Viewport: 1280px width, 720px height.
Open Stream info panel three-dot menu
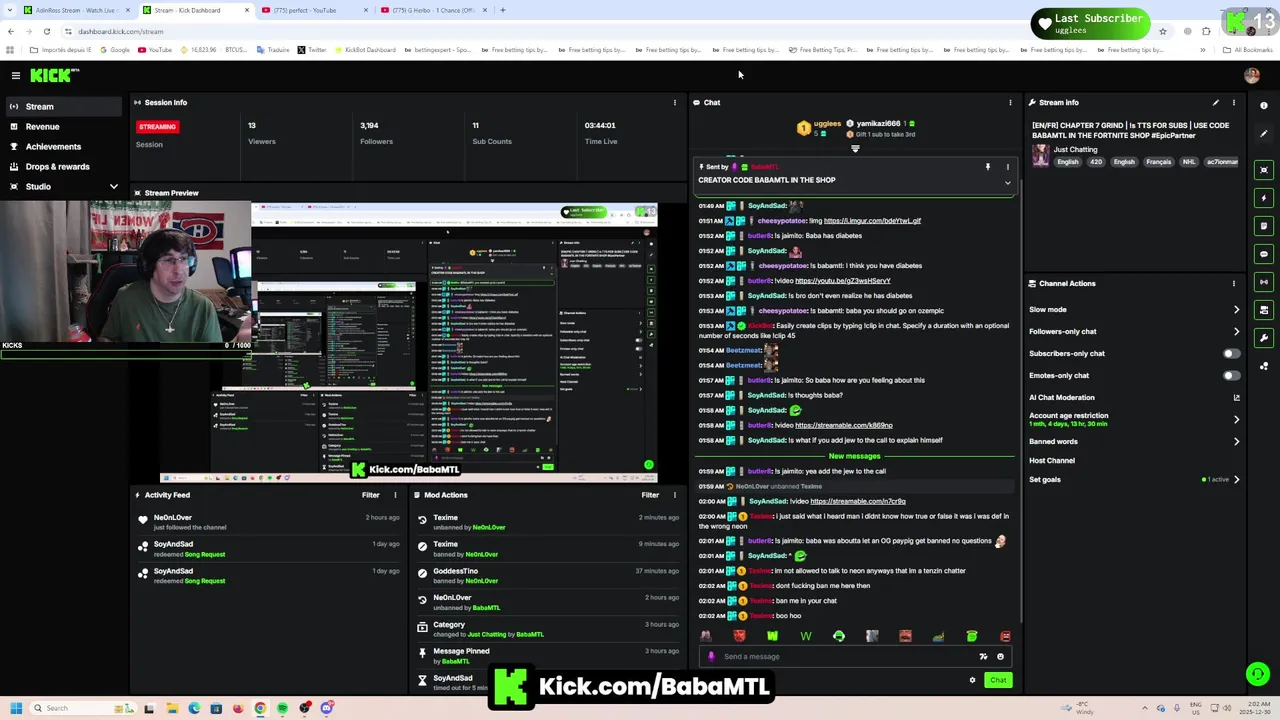1234,102
